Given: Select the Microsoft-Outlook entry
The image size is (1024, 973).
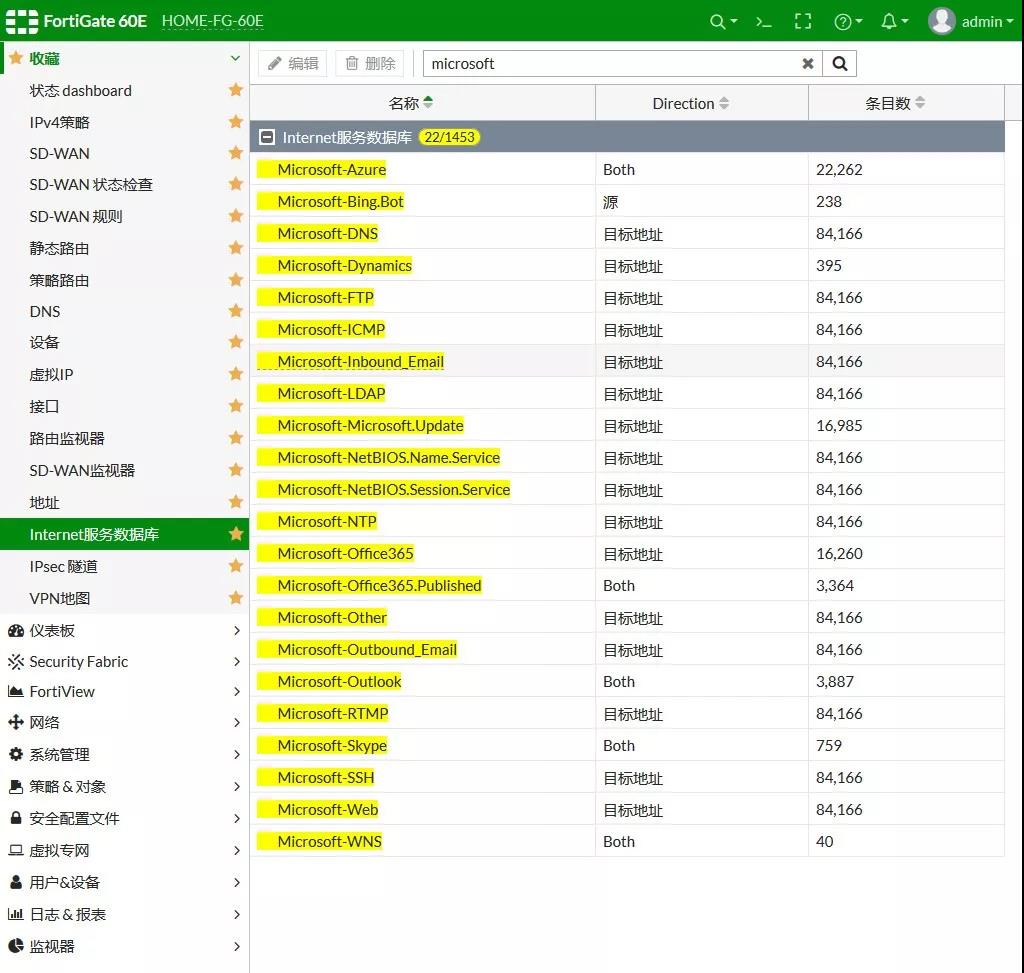Looking at the screenshot, I should click(x=627, y=681).
